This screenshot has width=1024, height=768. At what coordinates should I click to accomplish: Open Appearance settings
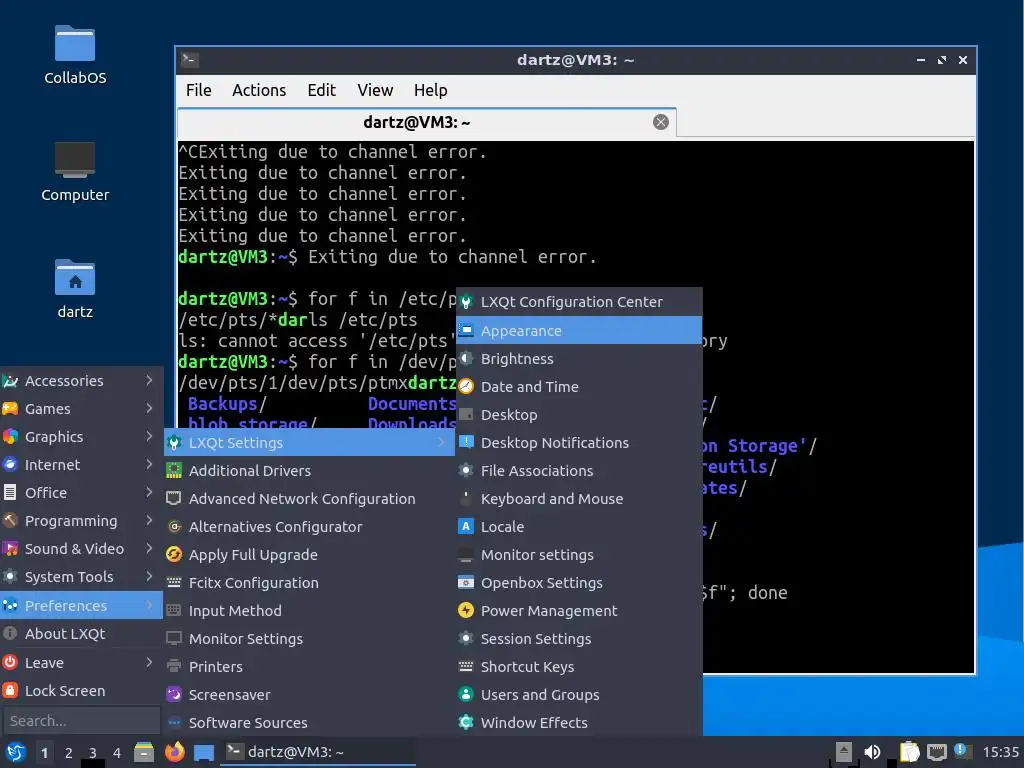579,330
